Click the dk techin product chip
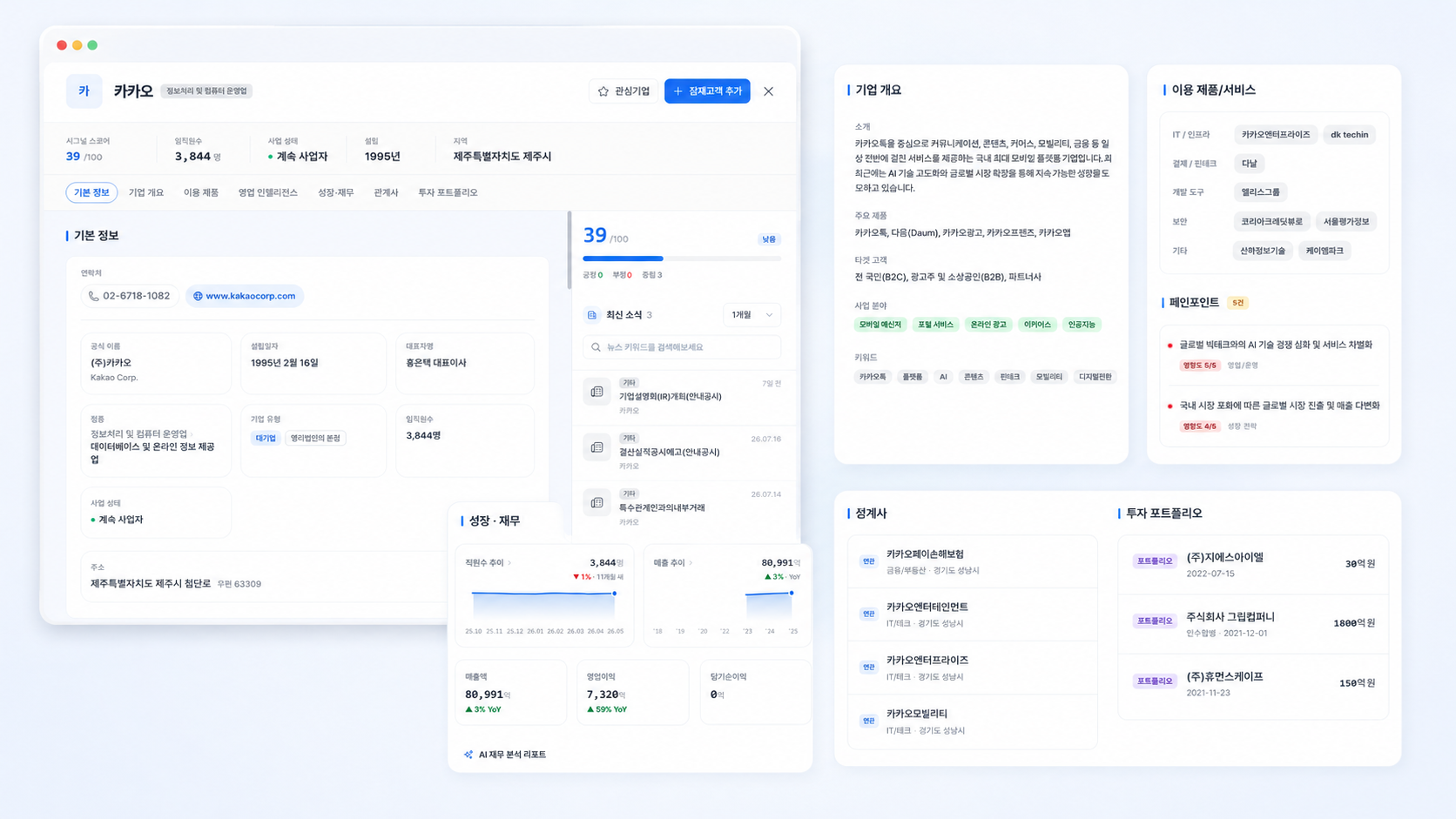This screenshot has height=819, width=1456. point(1350,135)
